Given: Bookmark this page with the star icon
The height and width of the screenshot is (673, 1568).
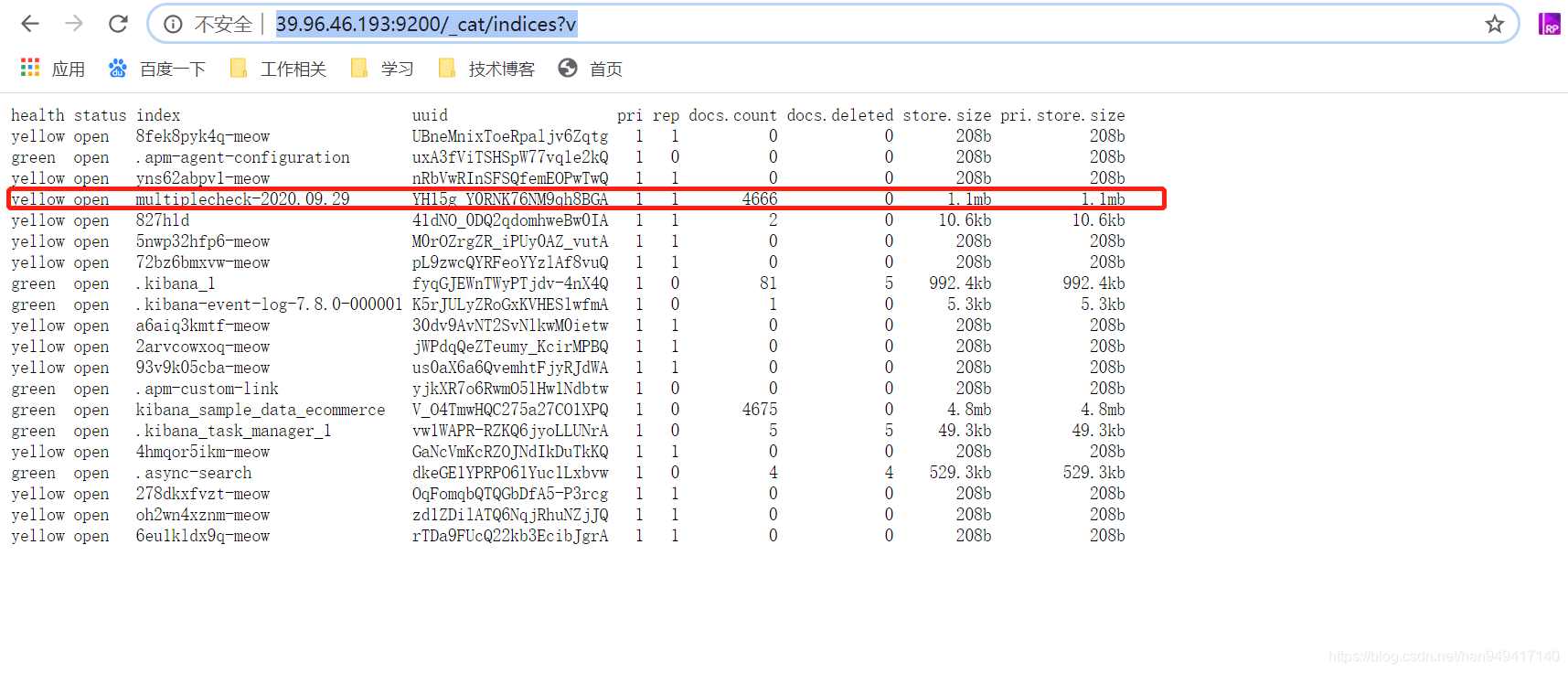Looking at the screenshot, I should pyautogui.click(x=1495, y=25).
